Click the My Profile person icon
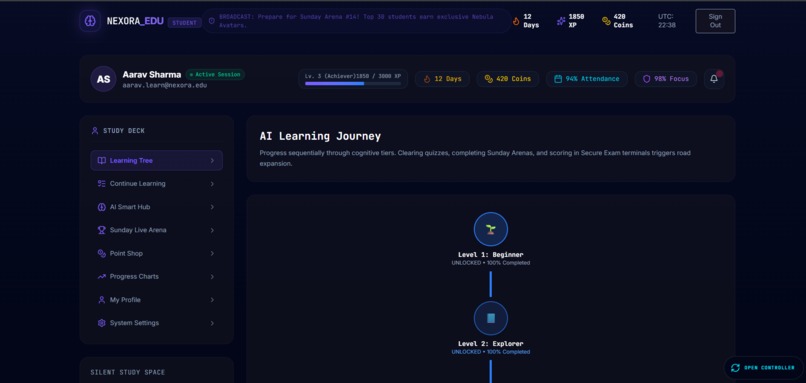Viewport: 806px width, 383px height. click(101, 300)
